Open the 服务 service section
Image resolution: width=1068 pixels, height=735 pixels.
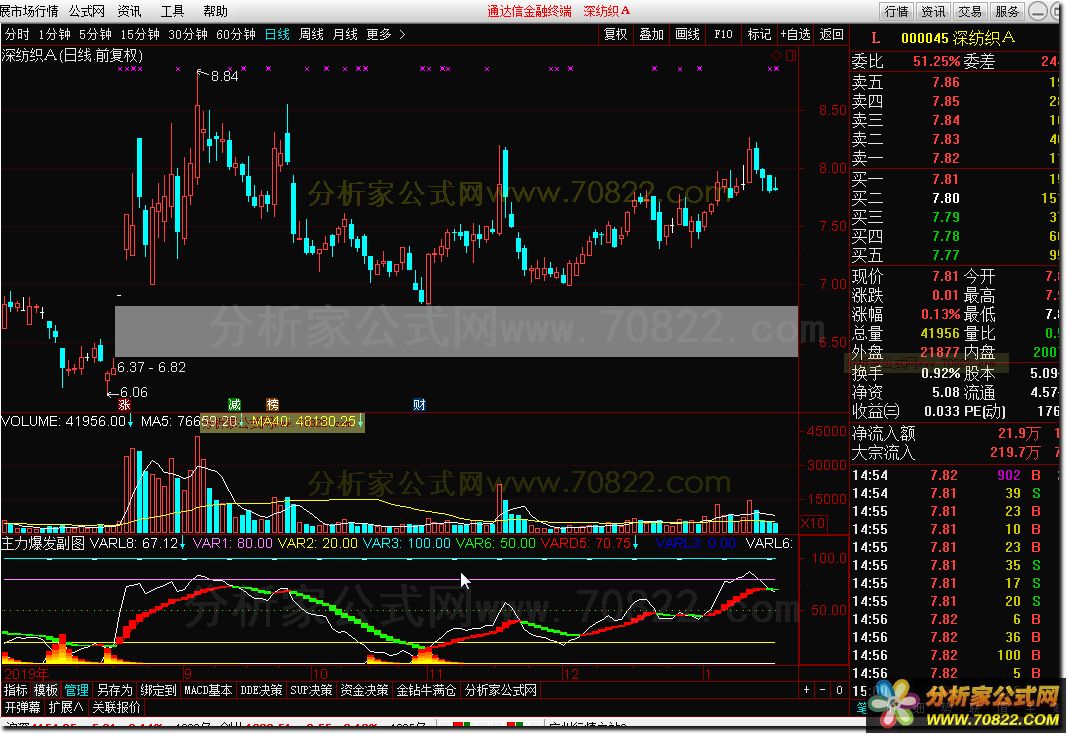[x=1007, y=11]
